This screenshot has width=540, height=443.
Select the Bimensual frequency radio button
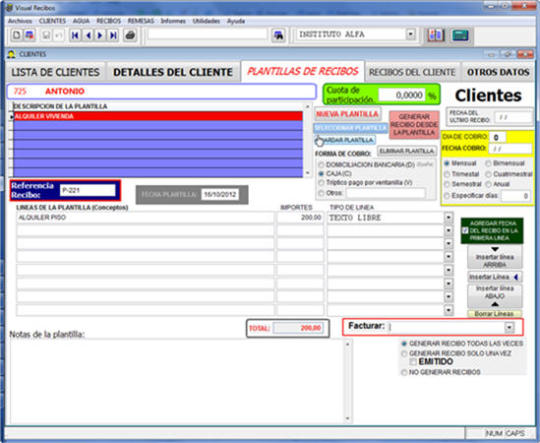pyautogui.click(x=488, y=163)
